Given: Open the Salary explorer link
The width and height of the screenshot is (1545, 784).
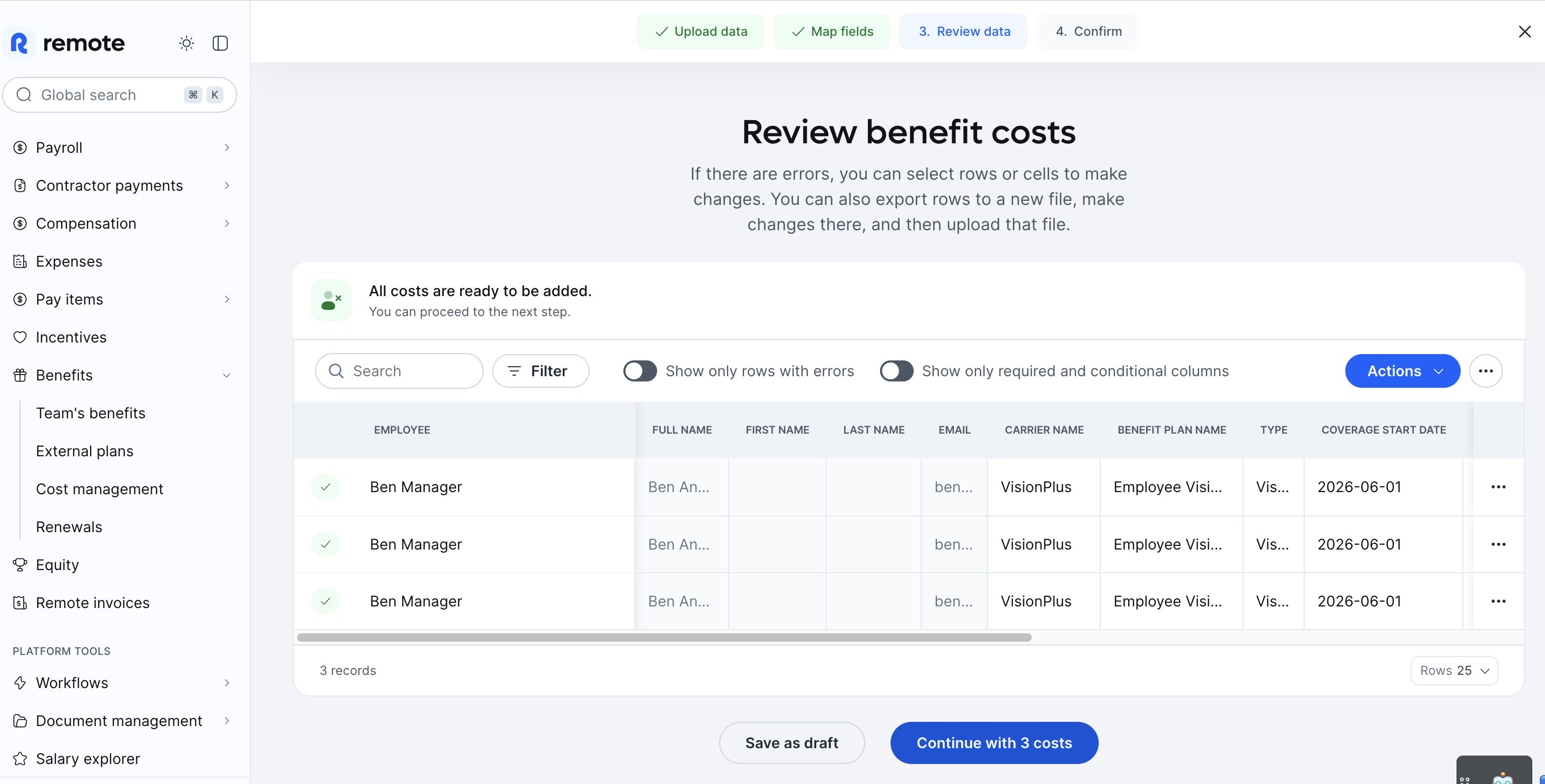Looking at the screenshot, I should coord(88,758).
